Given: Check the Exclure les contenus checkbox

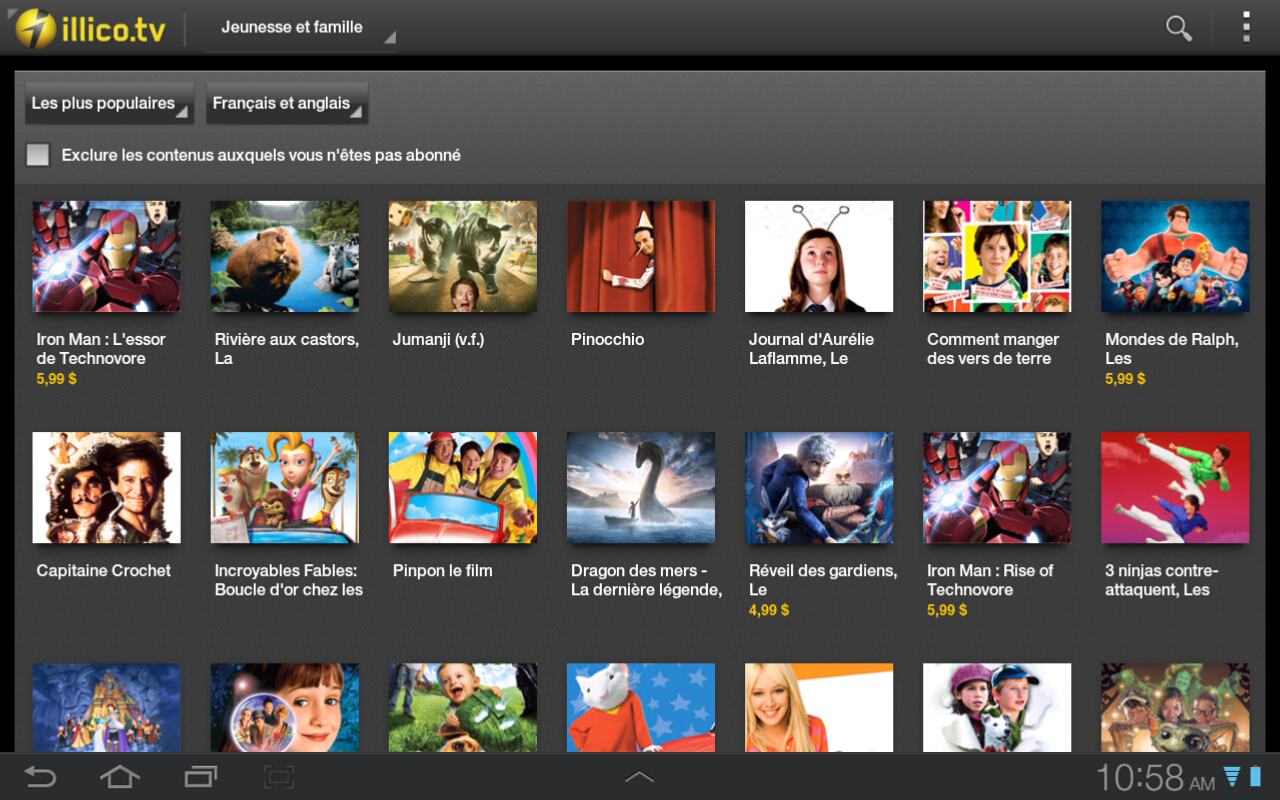Looking at the screenshot, I should point(38,155).
